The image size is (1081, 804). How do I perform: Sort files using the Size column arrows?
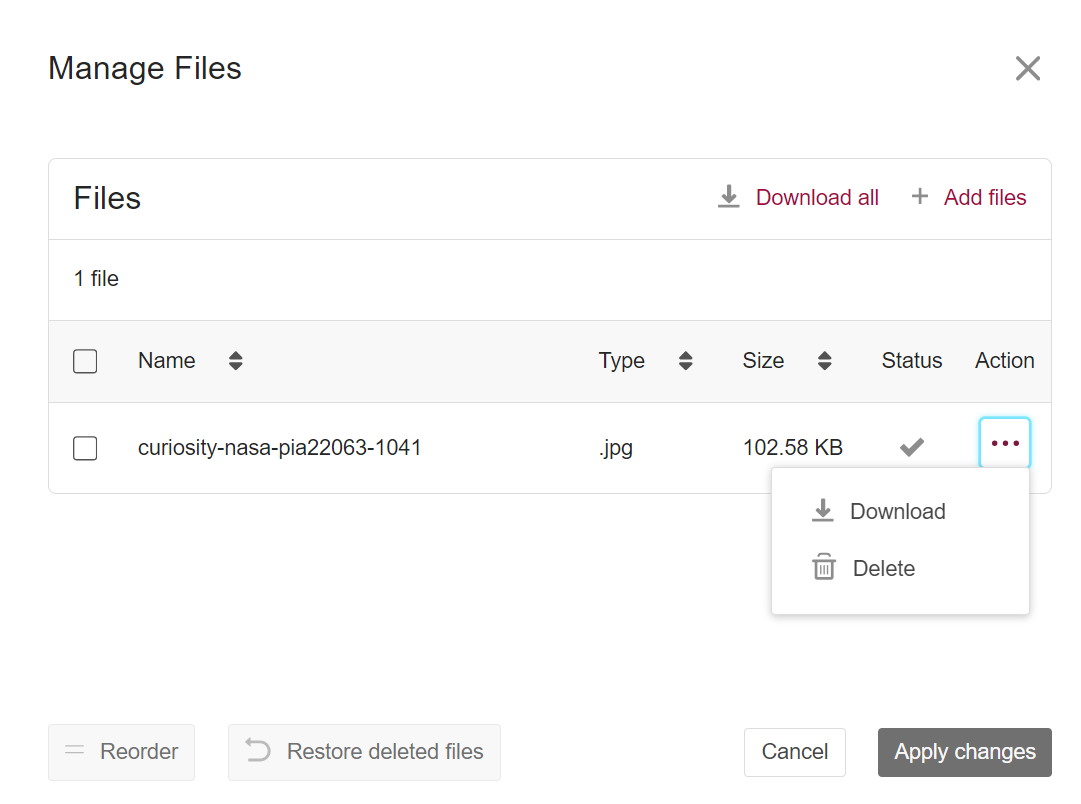(x=826, y=361)
